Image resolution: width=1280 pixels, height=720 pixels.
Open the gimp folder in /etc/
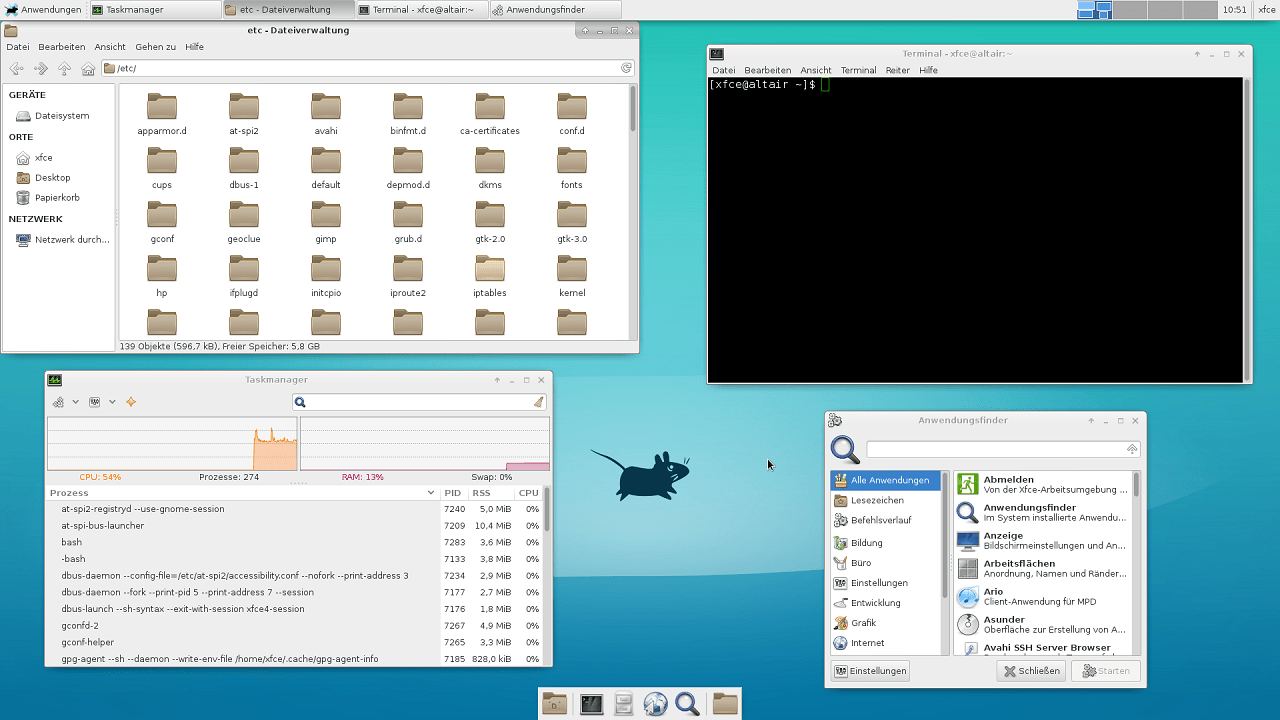[x=325, y=218]
